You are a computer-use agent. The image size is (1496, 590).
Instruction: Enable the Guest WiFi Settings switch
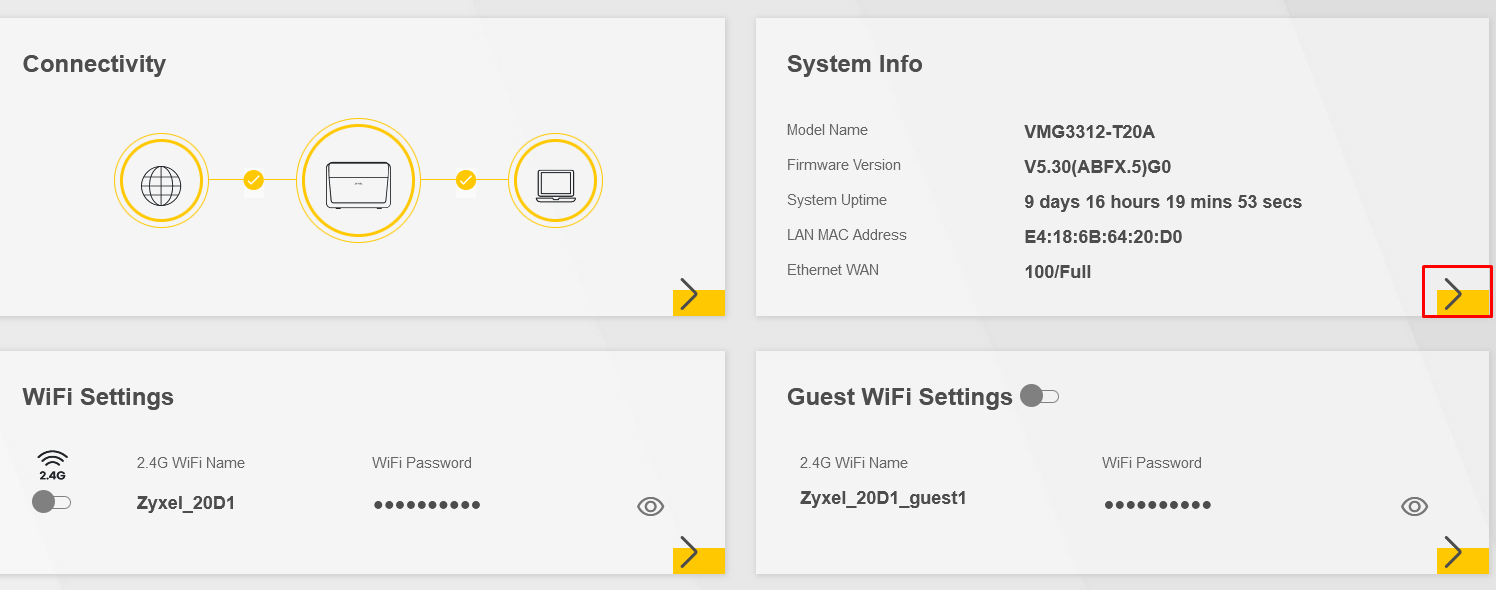pyautogui.click(x=1039, y=397)
